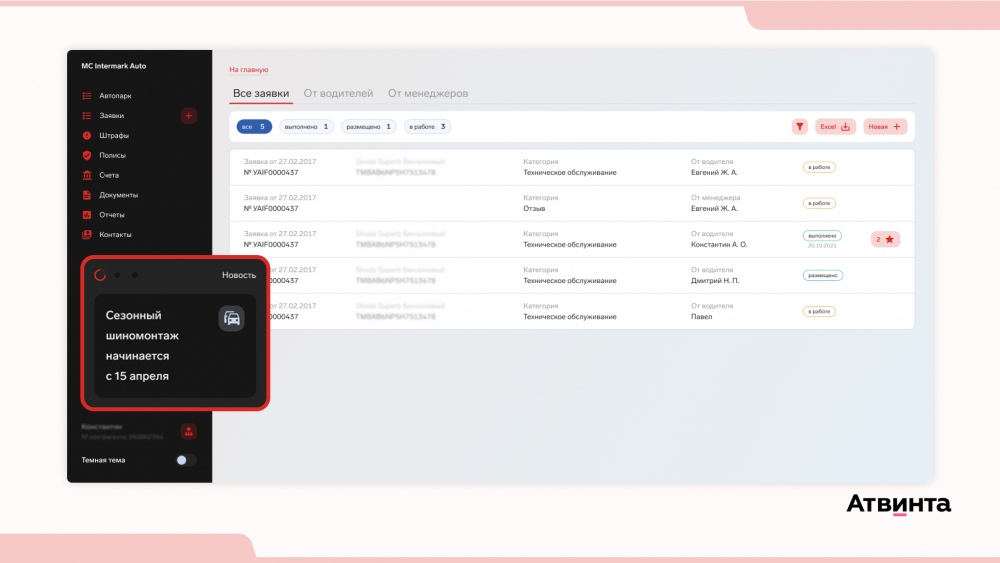Click the Штрафы alert icon
This screenshot has width=1000, height=563.
87,135
